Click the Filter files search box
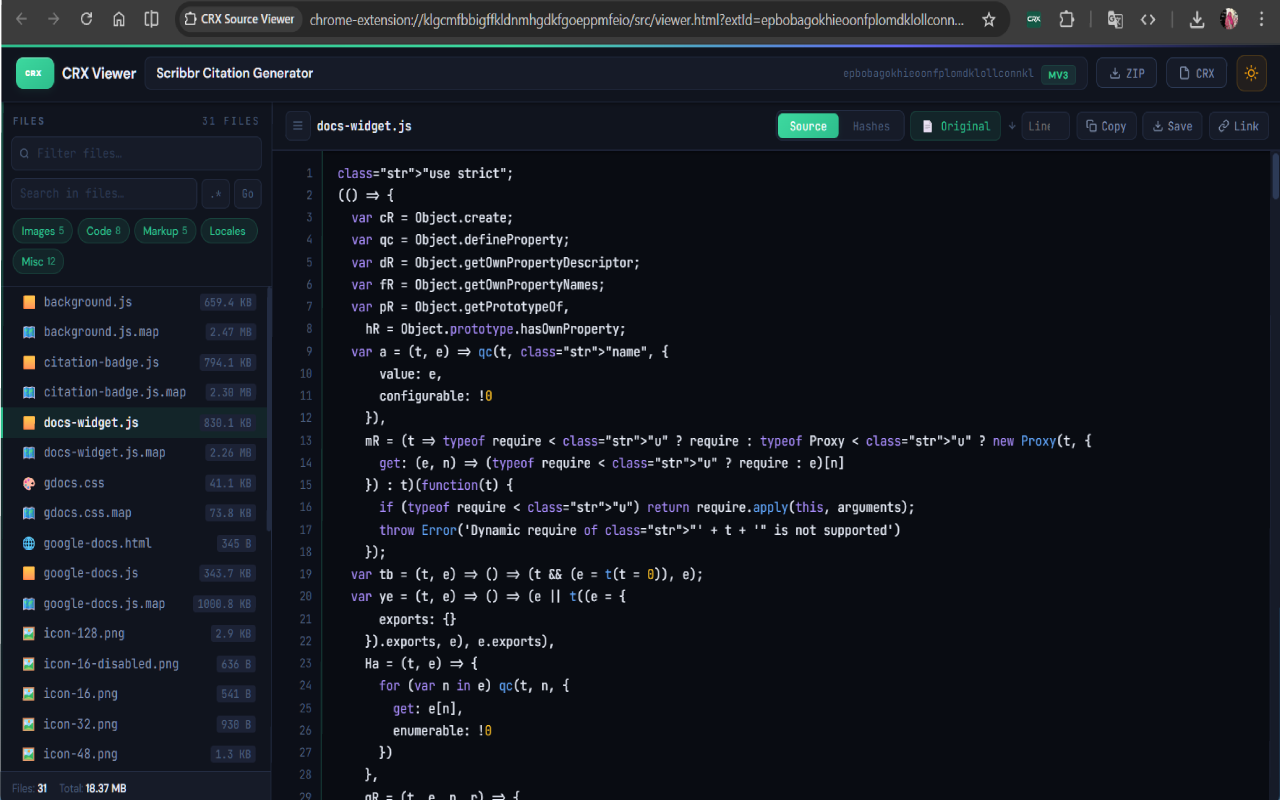 pos(136,153)
